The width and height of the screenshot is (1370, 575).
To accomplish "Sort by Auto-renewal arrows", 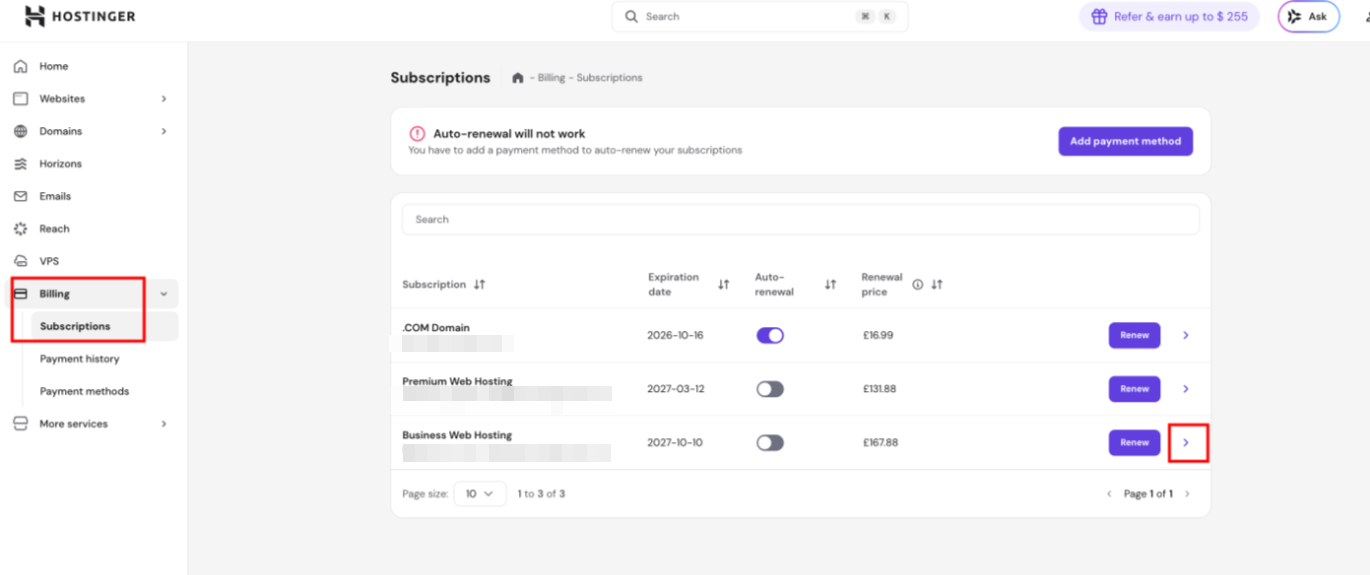I will click(x=830, y=285).
